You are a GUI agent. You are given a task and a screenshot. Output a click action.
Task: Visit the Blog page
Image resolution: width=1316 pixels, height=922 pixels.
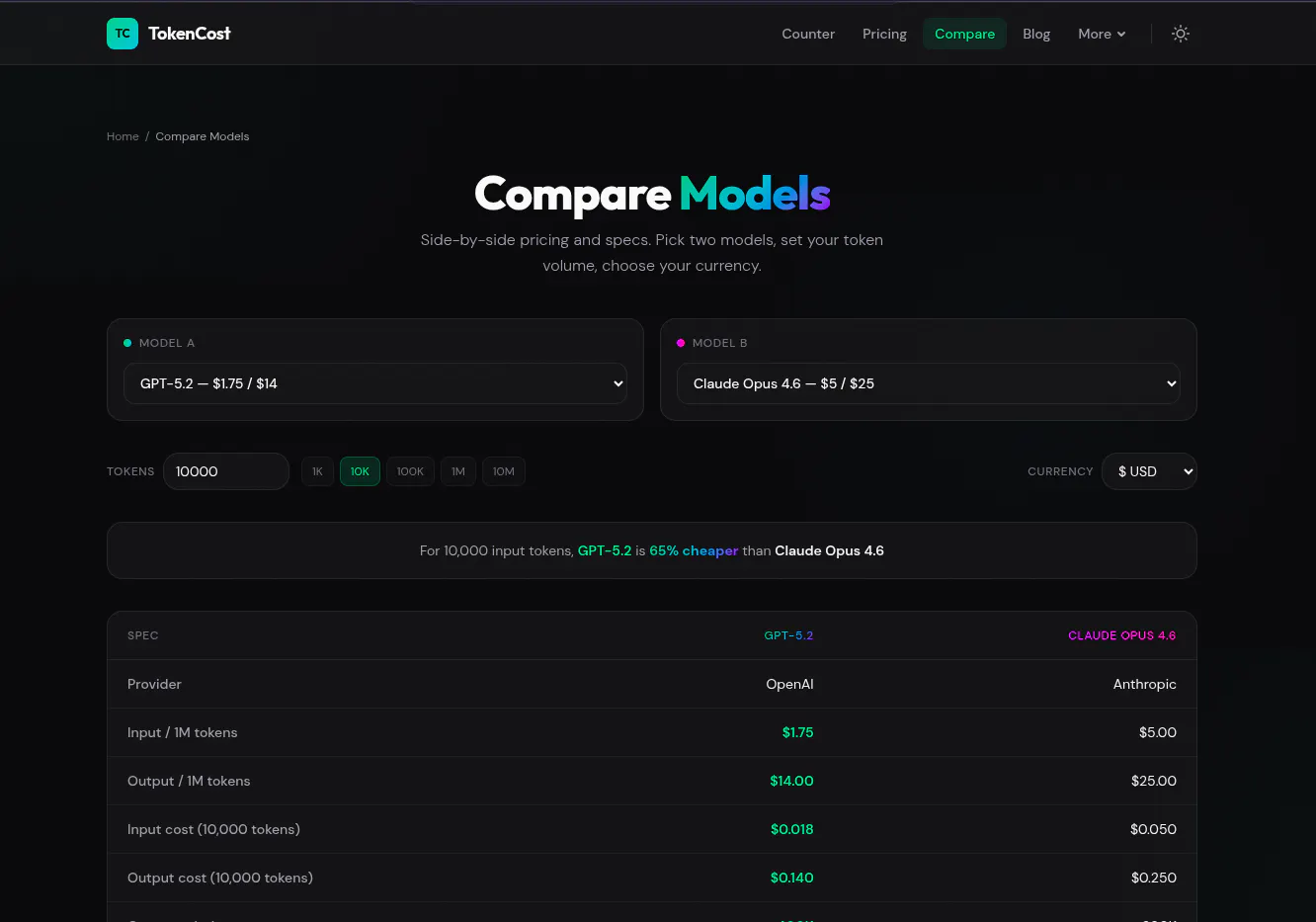(1036, 34)
